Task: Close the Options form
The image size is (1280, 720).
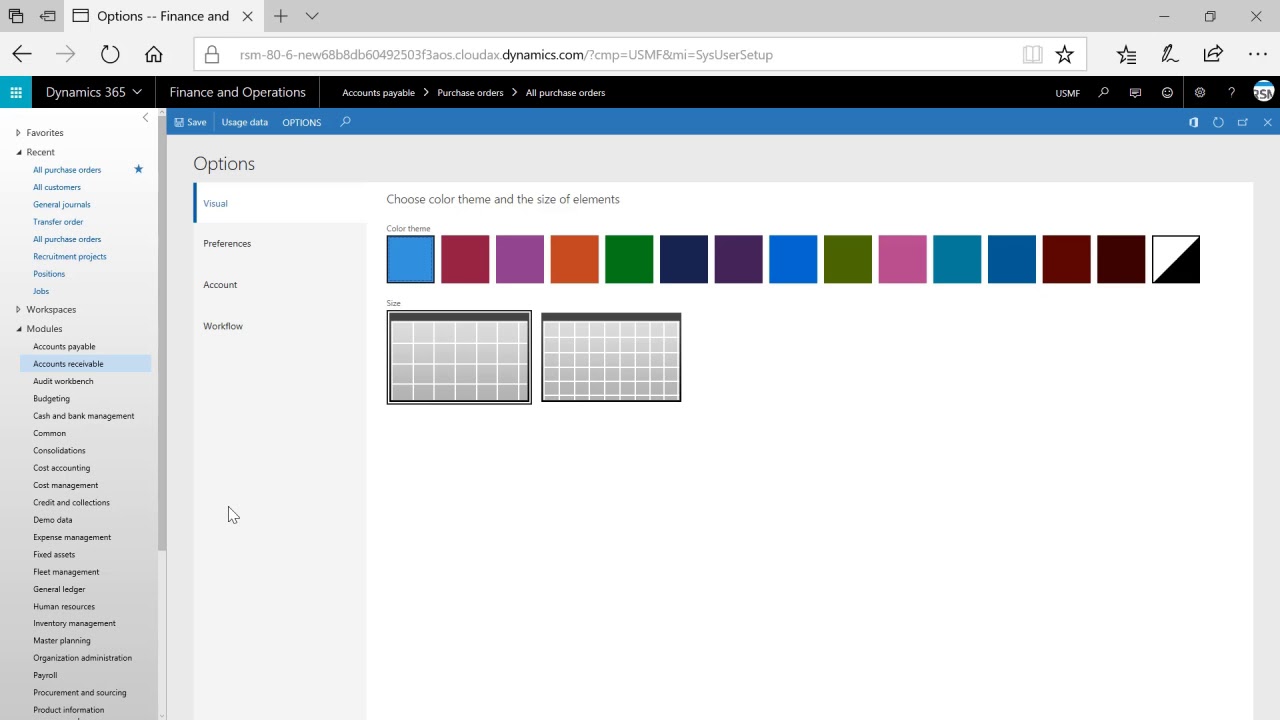Action: coord(1267,122)
